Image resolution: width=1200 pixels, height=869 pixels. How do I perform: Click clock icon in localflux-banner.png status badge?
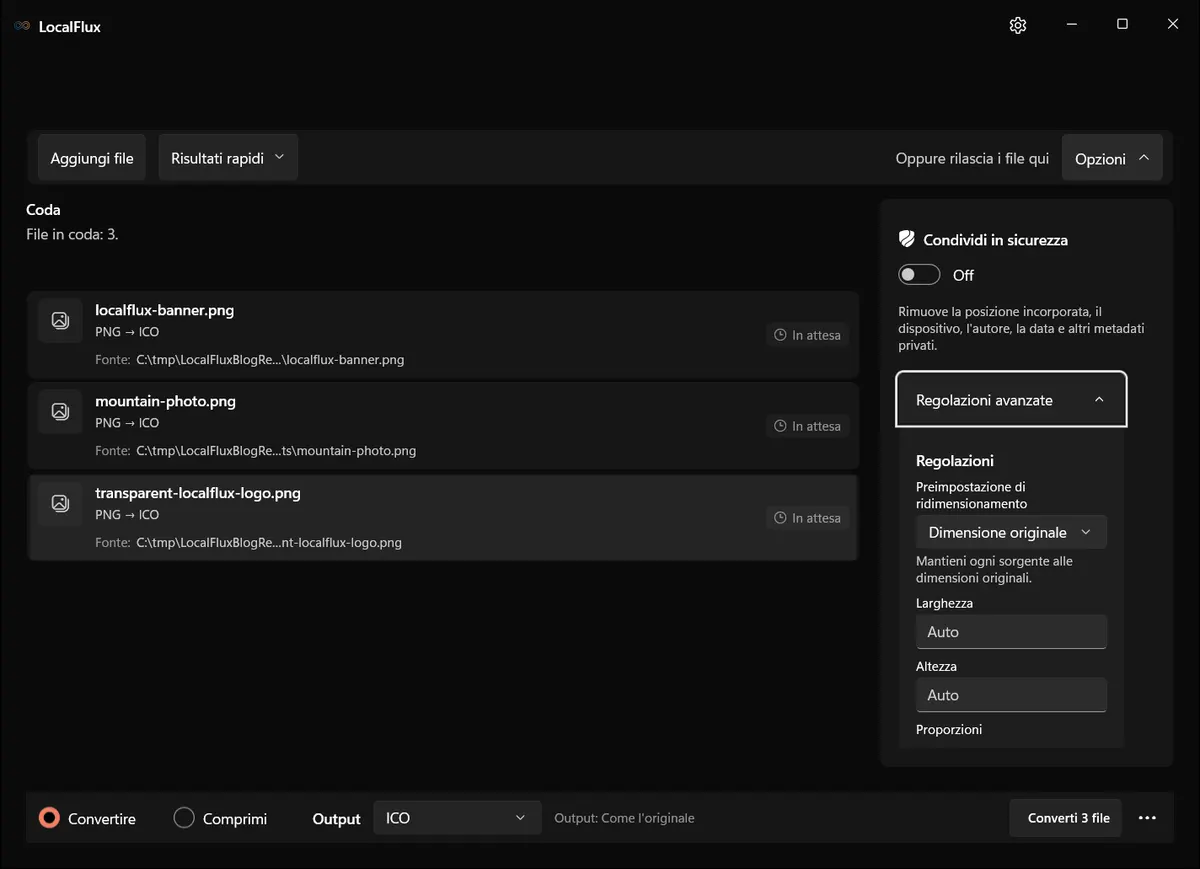coord(781,335)
